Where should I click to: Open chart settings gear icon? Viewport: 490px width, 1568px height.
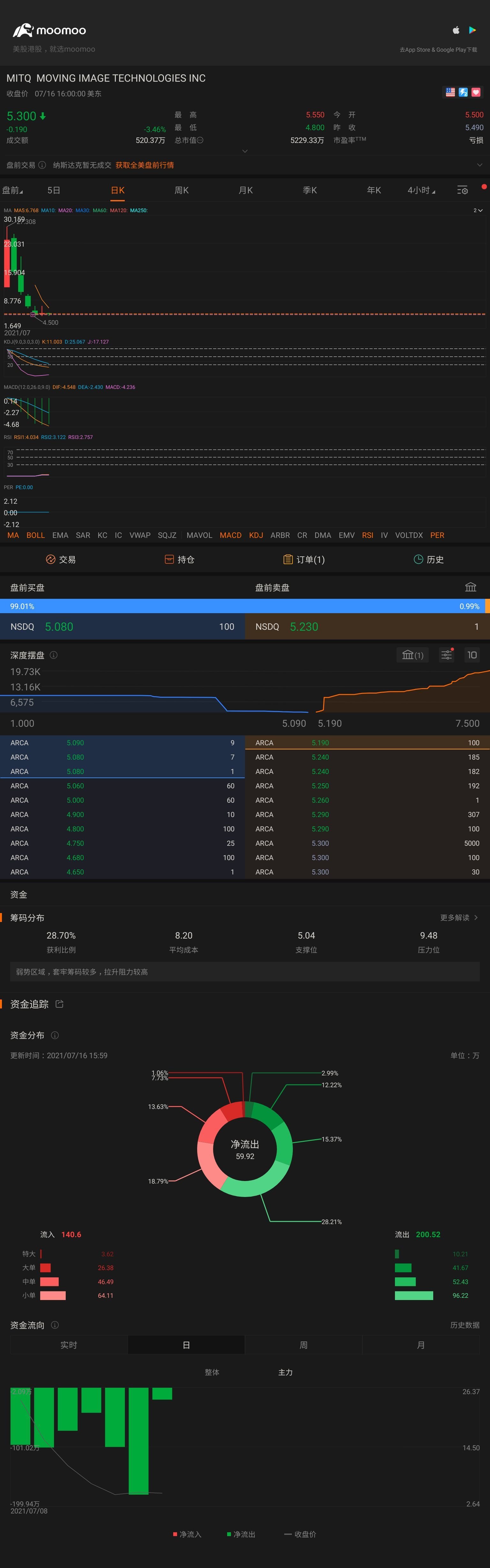click(463, 190)
